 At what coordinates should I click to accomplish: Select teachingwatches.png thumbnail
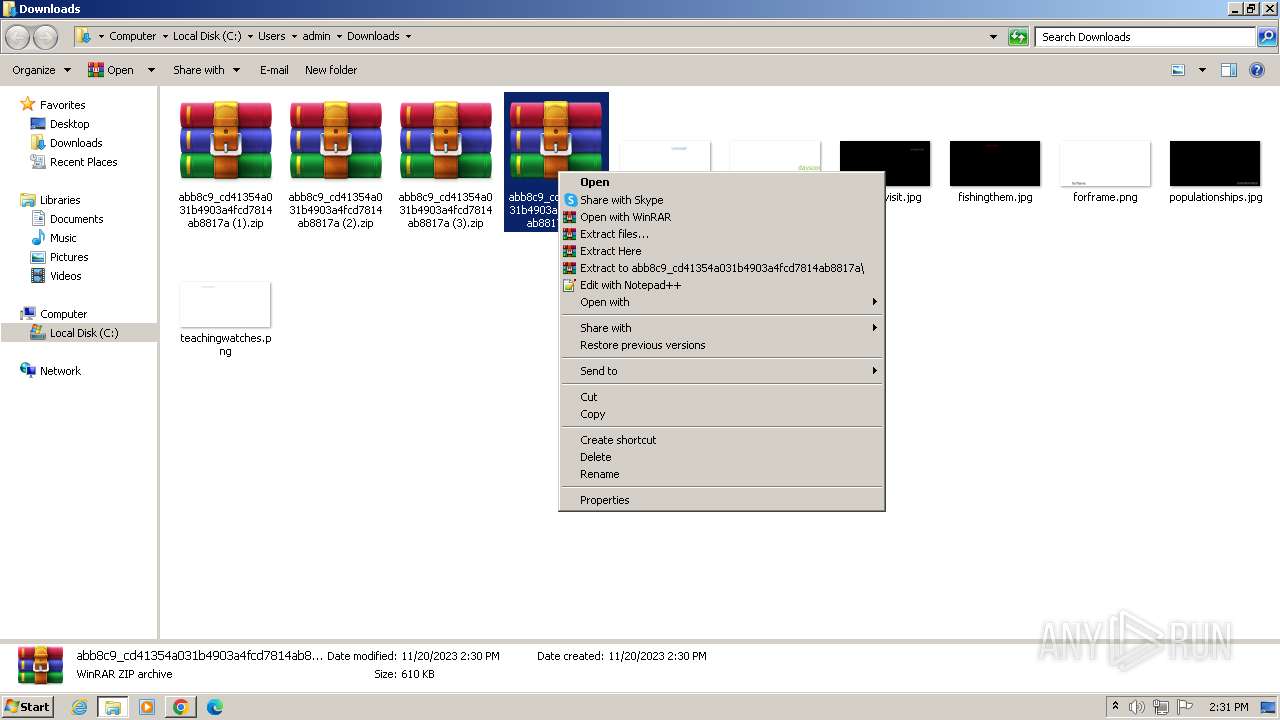(x=225, y=304)
